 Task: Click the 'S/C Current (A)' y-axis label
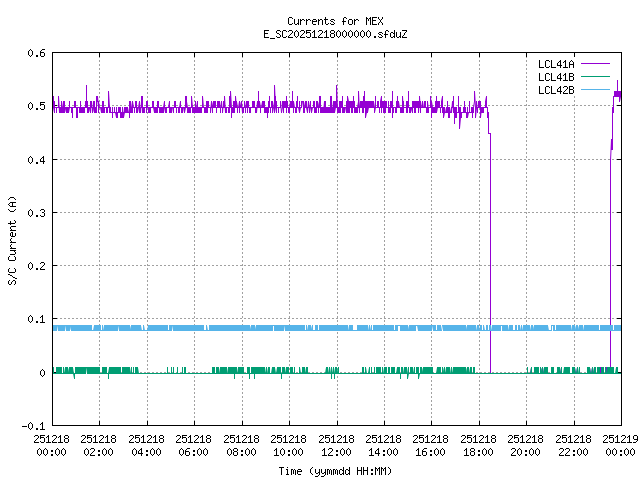click(x=12, y=240)
